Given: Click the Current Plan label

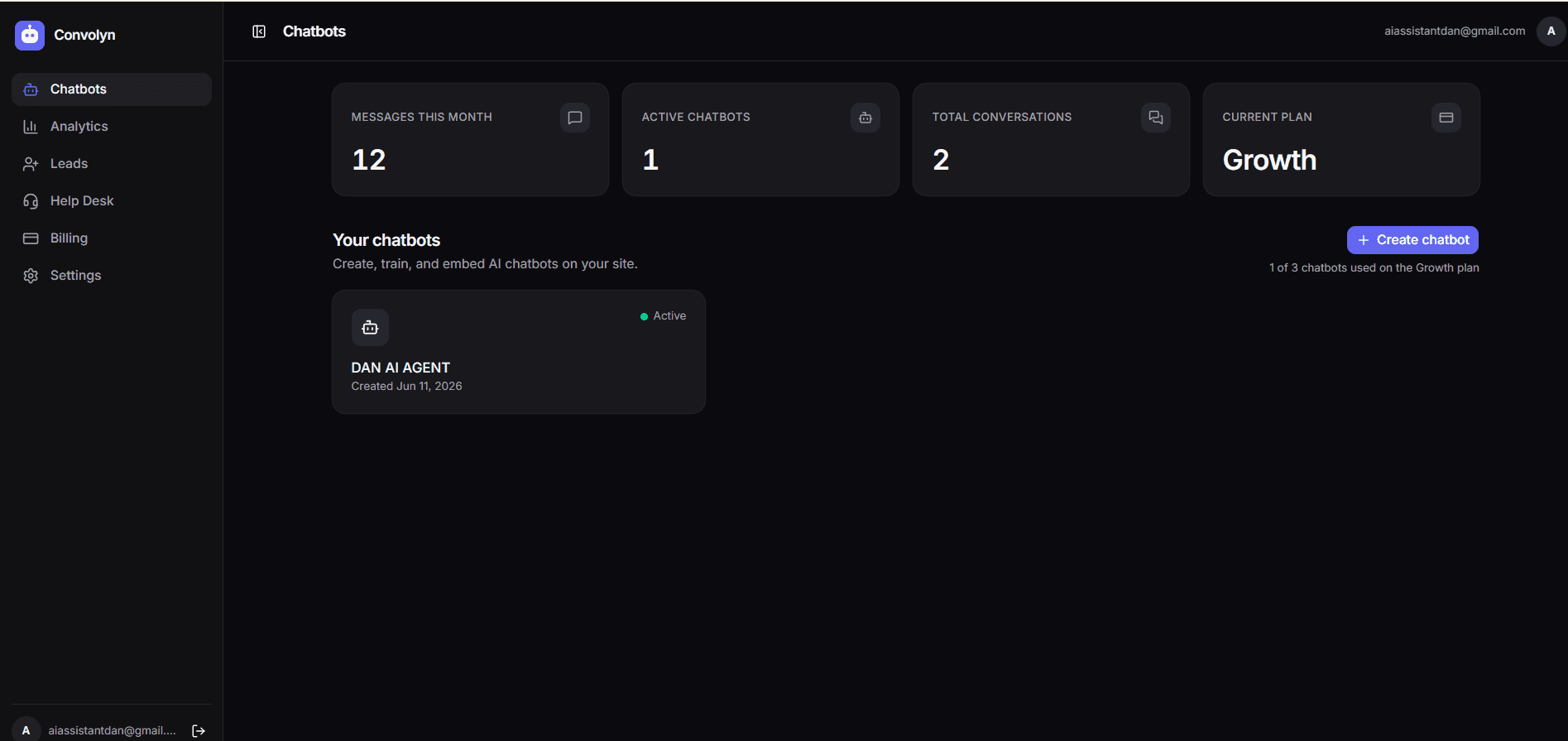Looking at the screenshot, I should (x=1267, y=118).
